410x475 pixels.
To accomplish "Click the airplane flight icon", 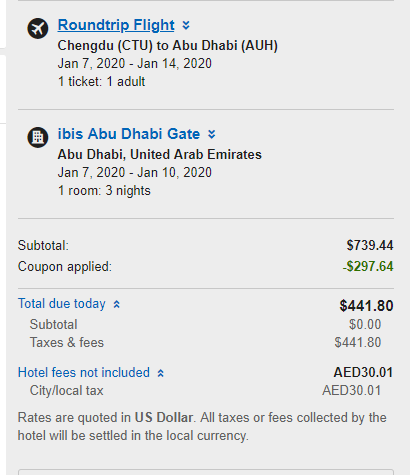I will tap(38, 28).
